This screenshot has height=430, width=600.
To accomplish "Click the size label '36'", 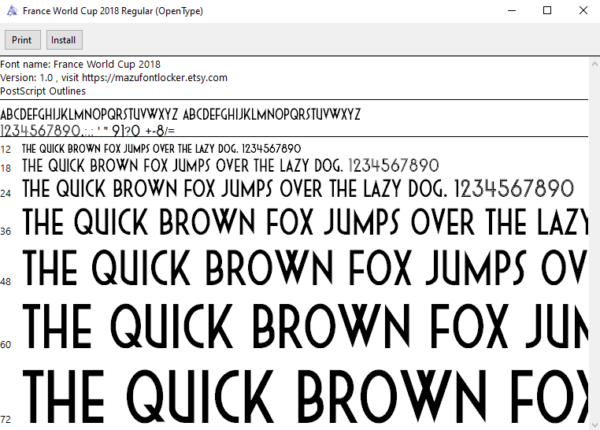I will tap(6, 231).
